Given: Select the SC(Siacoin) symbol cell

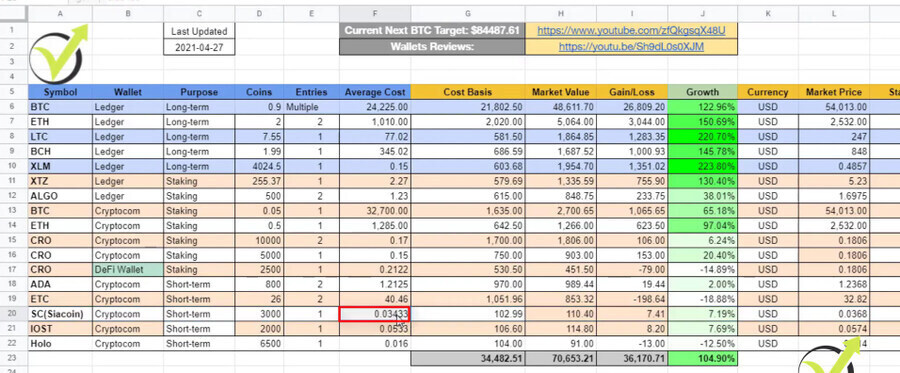Looking at the screenshot, I should [x=60, y=314].
